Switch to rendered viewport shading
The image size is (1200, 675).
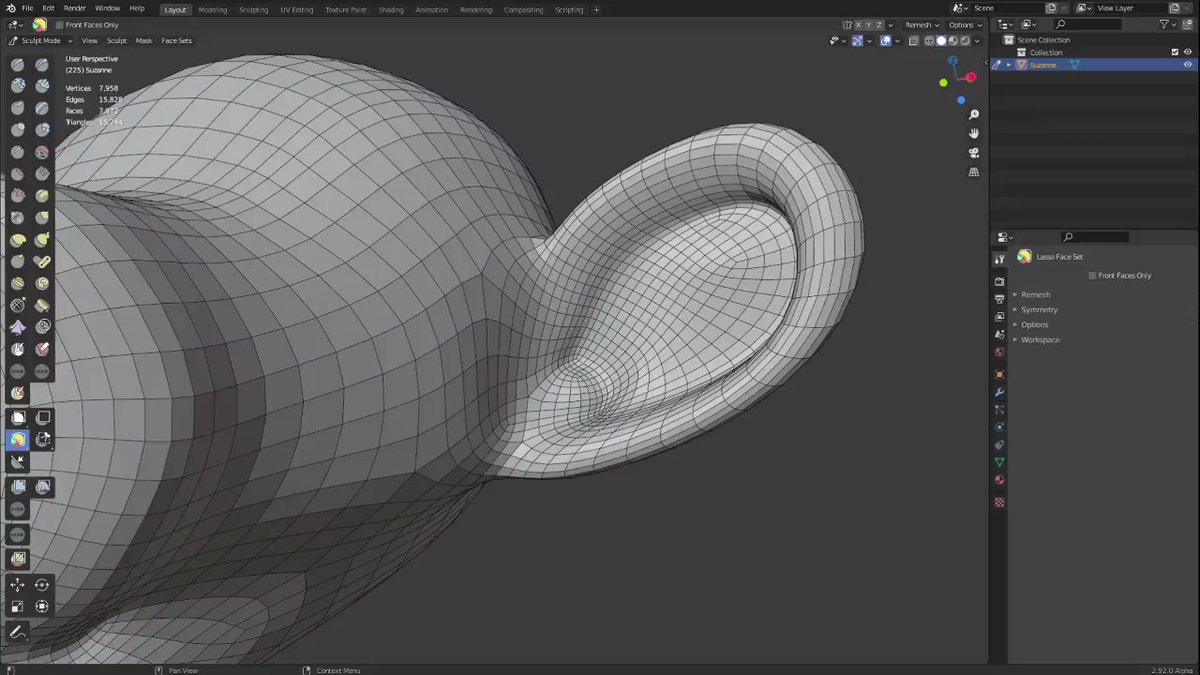pyautogui.click(x=964, y=41)
